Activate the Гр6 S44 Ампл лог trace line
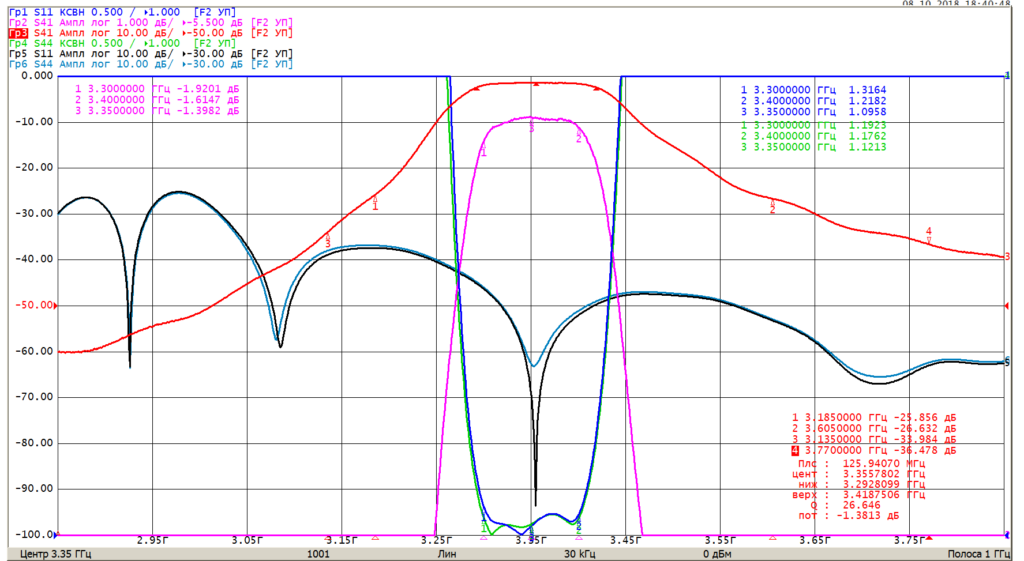This screenshot has height=561, width=1024. click(150, 64)
